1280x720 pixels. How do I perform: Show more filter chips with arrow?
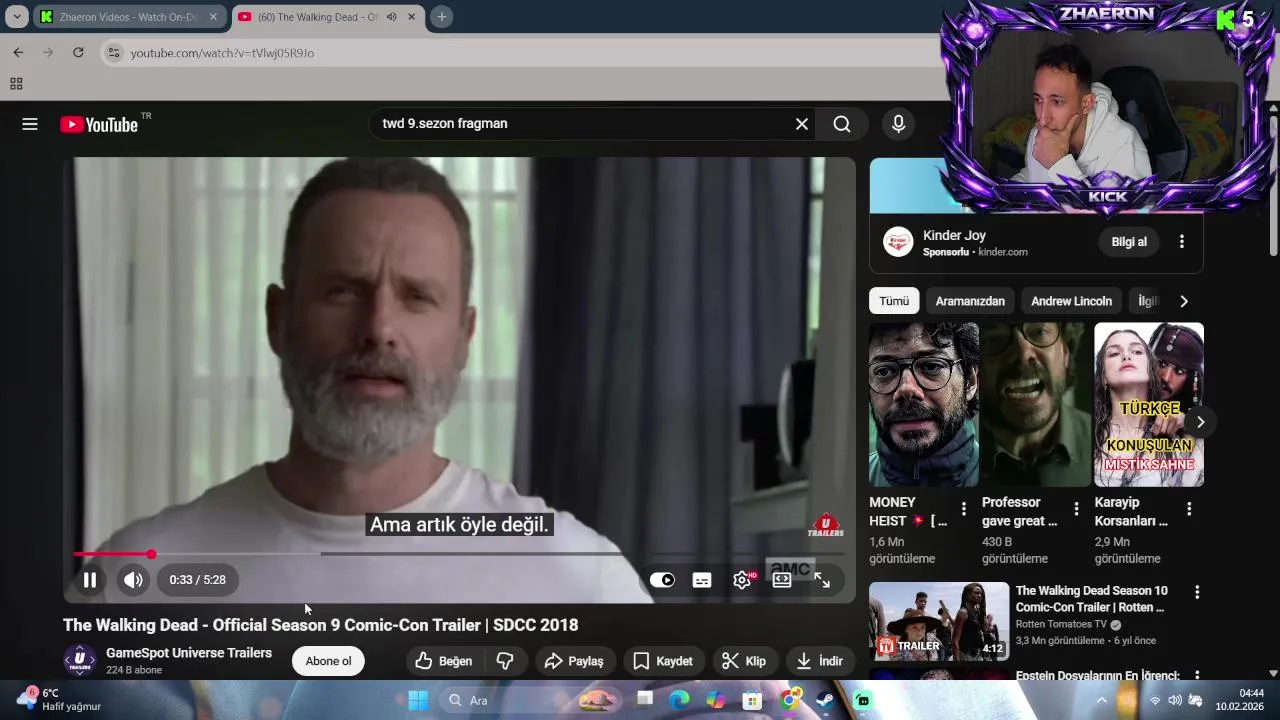(x=1184, y=301)
